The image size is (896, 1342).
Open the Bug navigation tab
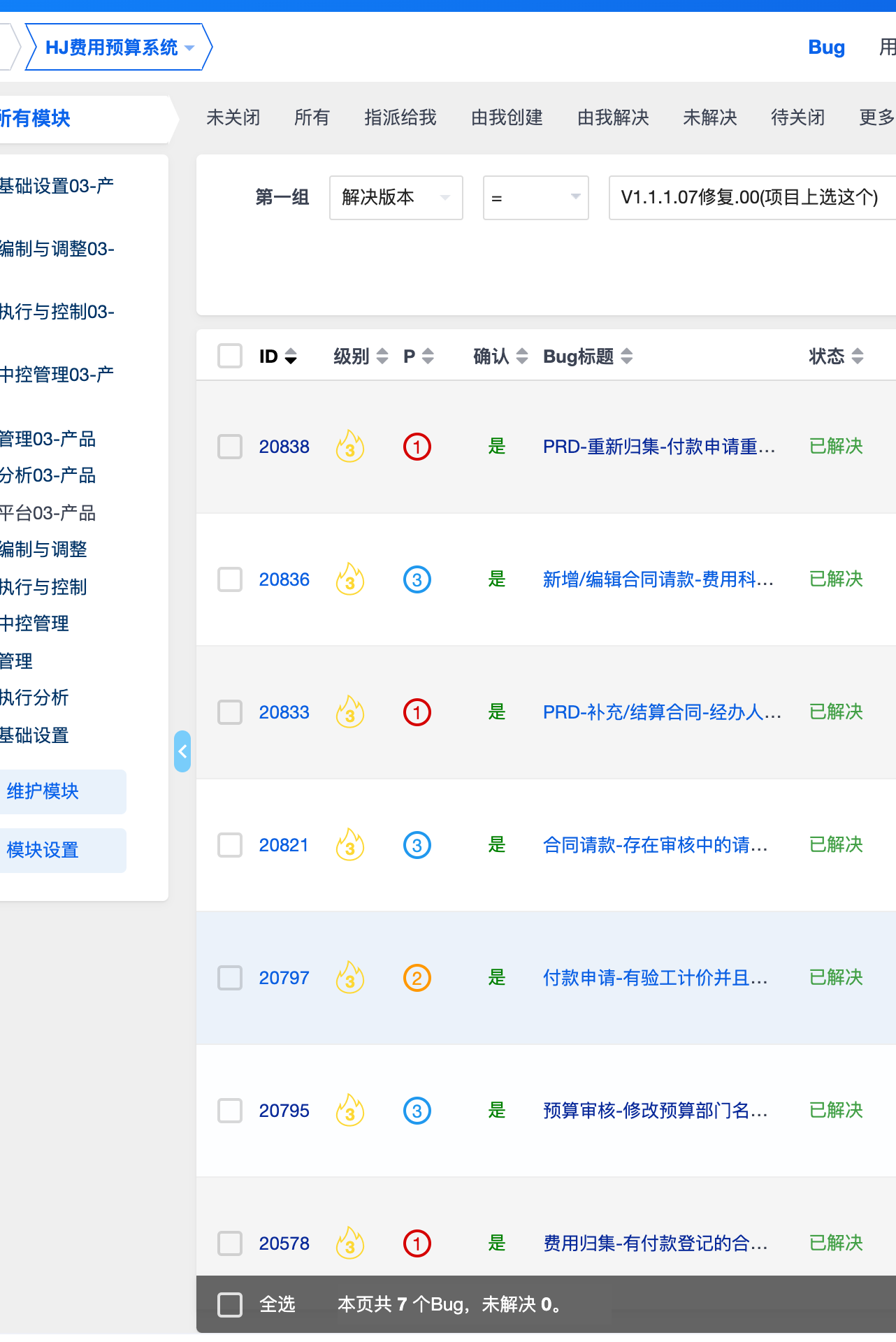827,47
